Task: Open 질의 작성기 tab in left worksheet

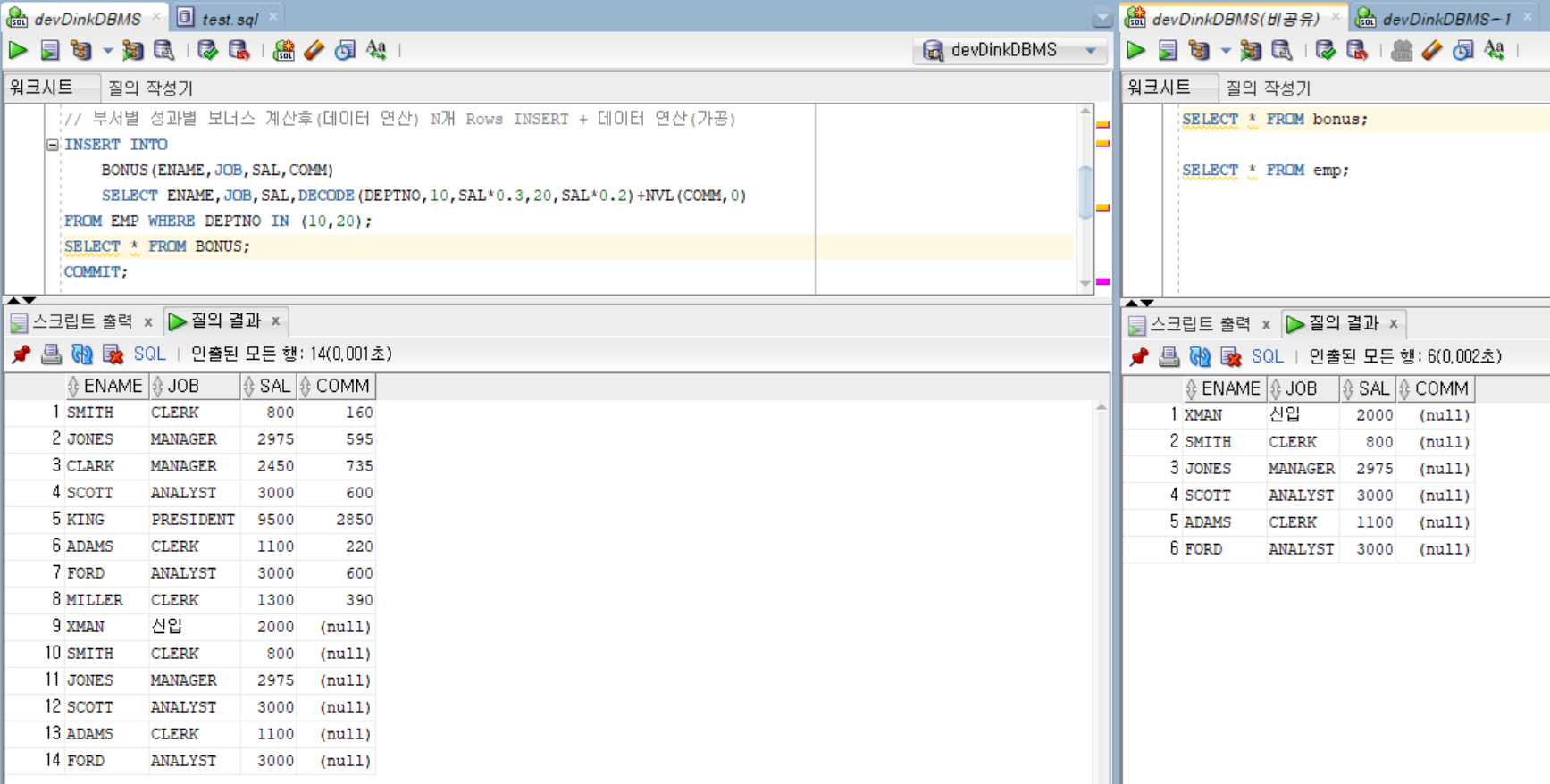Action: tap(150, 88)
